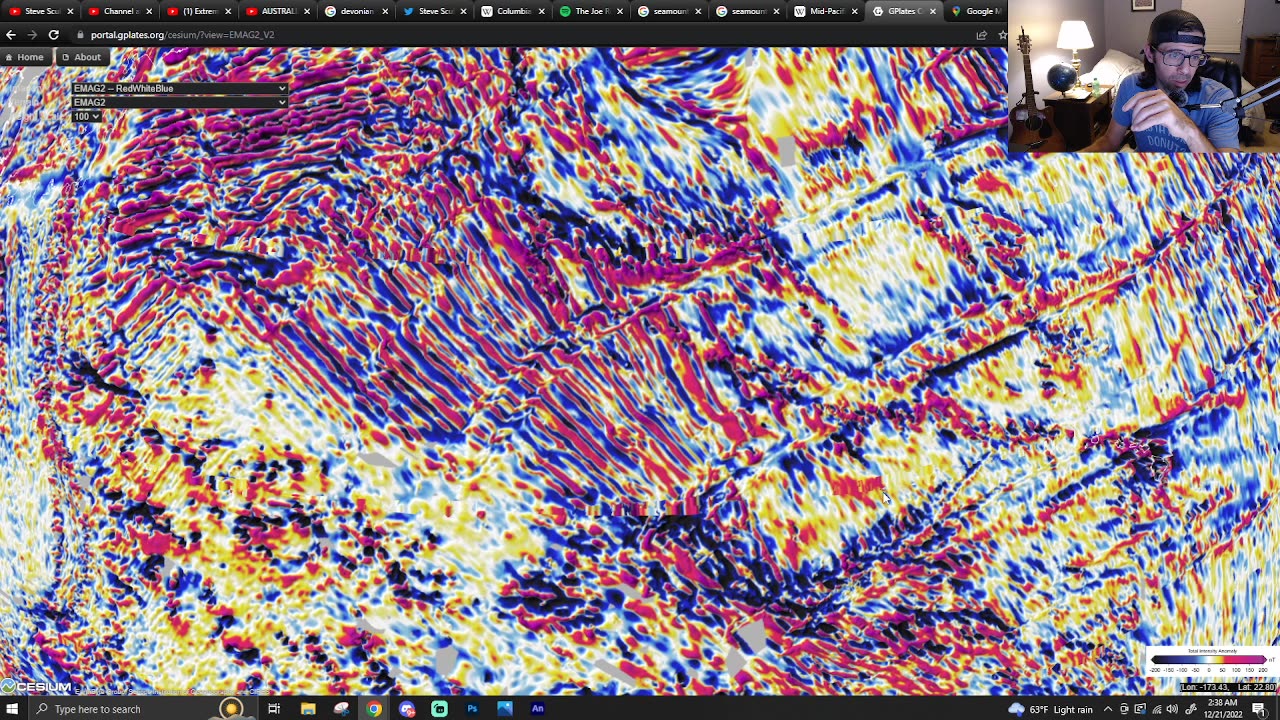
Task: View site information via the lock icon
Action: [x=80, y=35]
